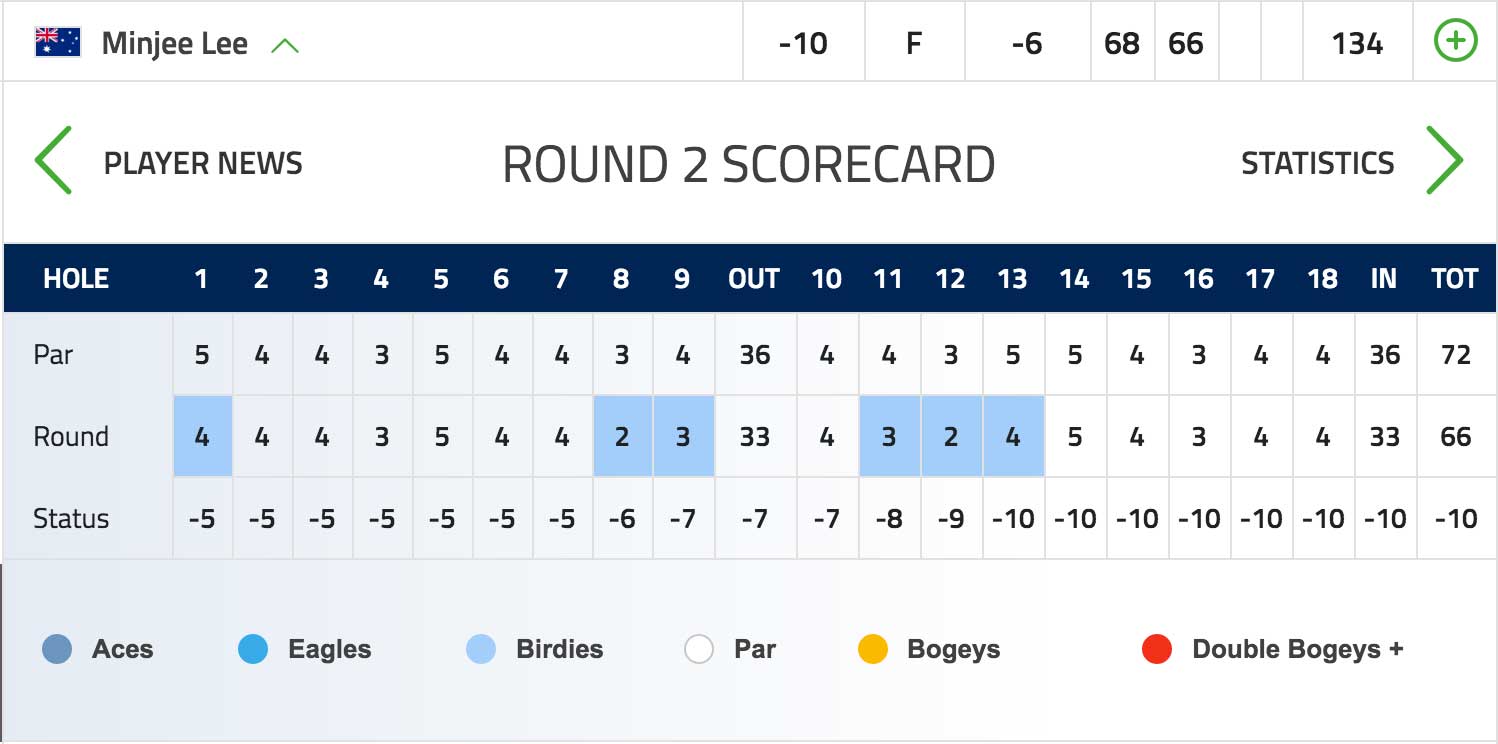
Task: Click the Aces legend color dot
Action: coord(57,650)
